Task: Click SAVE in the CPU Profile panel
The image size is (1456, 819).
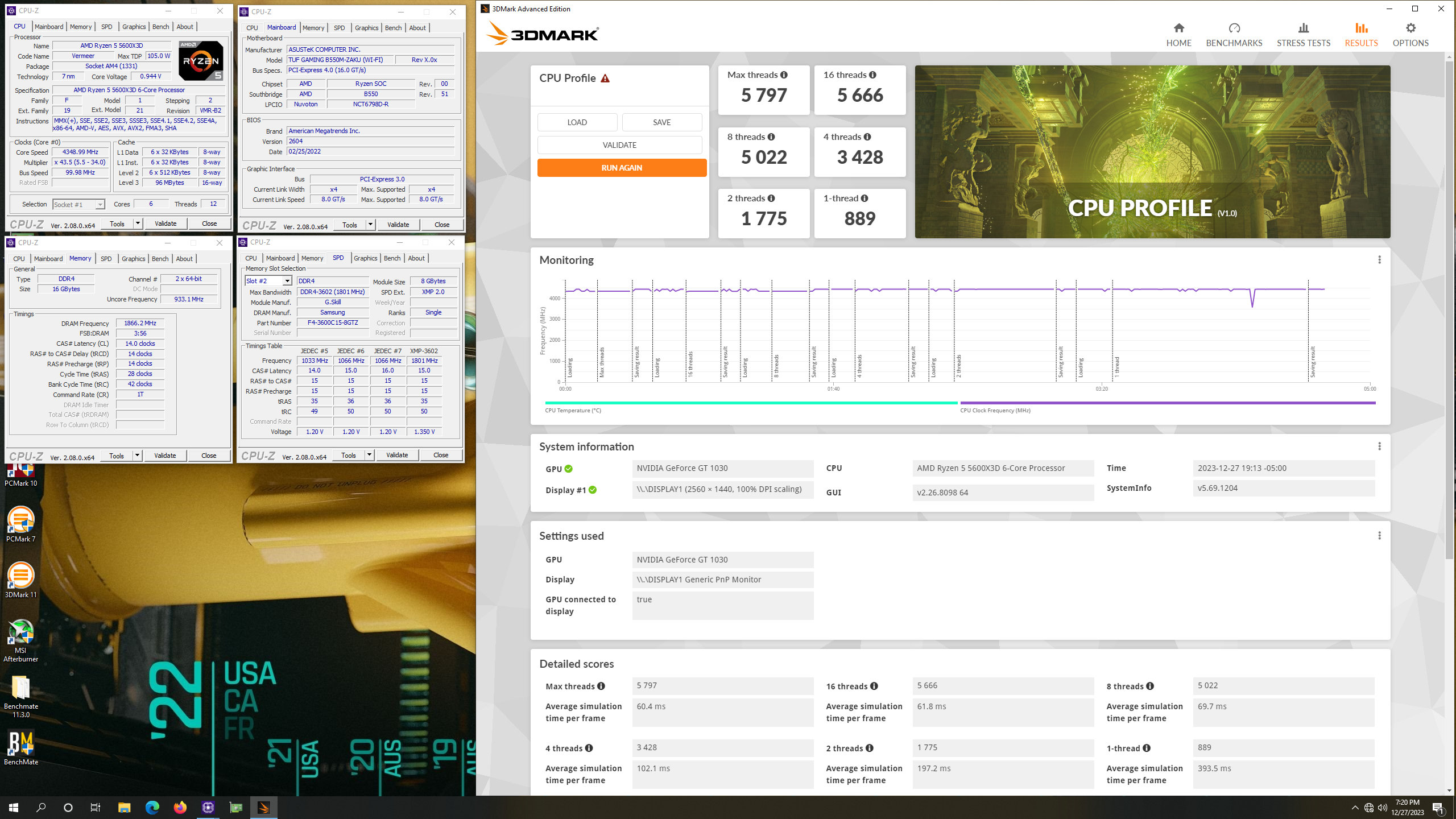Action: coord(661,122)
